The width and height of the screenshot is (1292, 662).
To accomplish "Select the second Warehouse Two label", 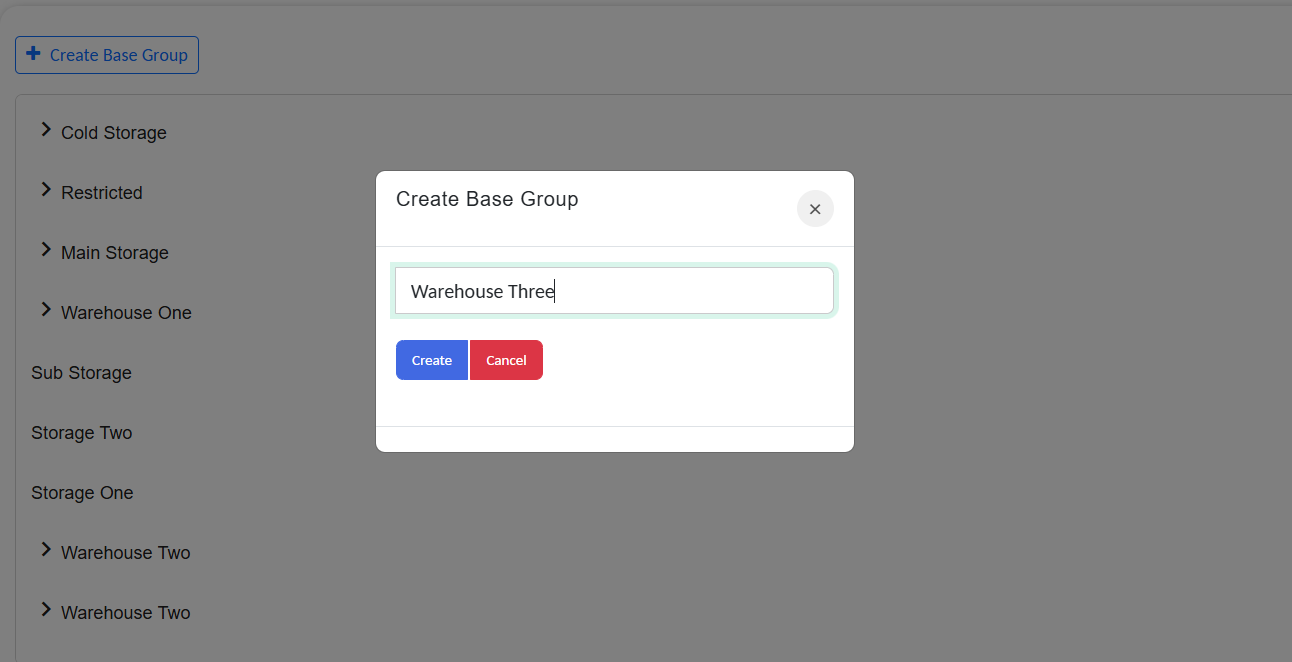I will coord(126,613).
